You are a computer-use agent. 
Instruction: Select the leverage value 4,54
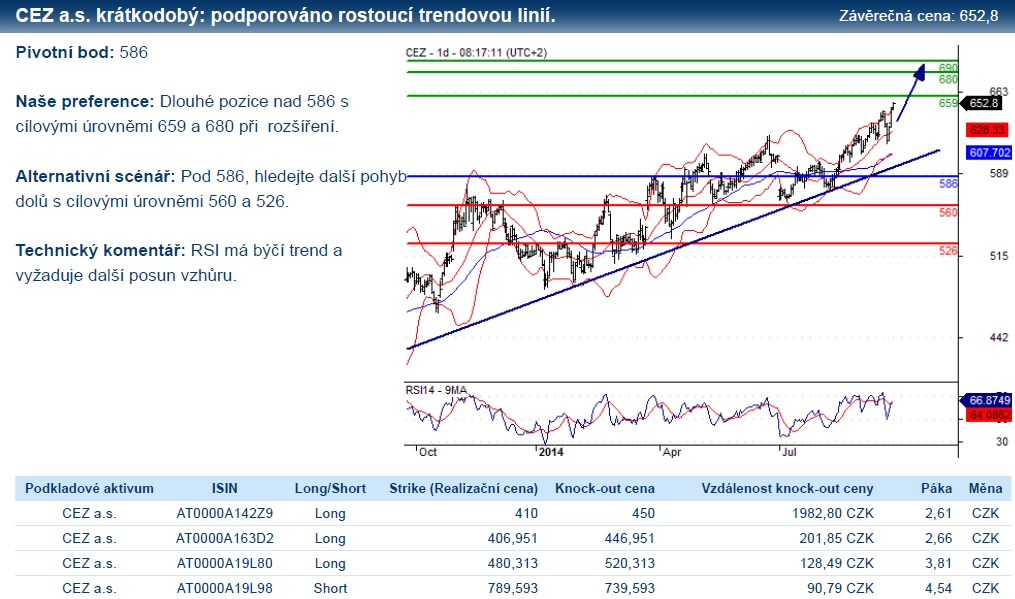[939, 589]
